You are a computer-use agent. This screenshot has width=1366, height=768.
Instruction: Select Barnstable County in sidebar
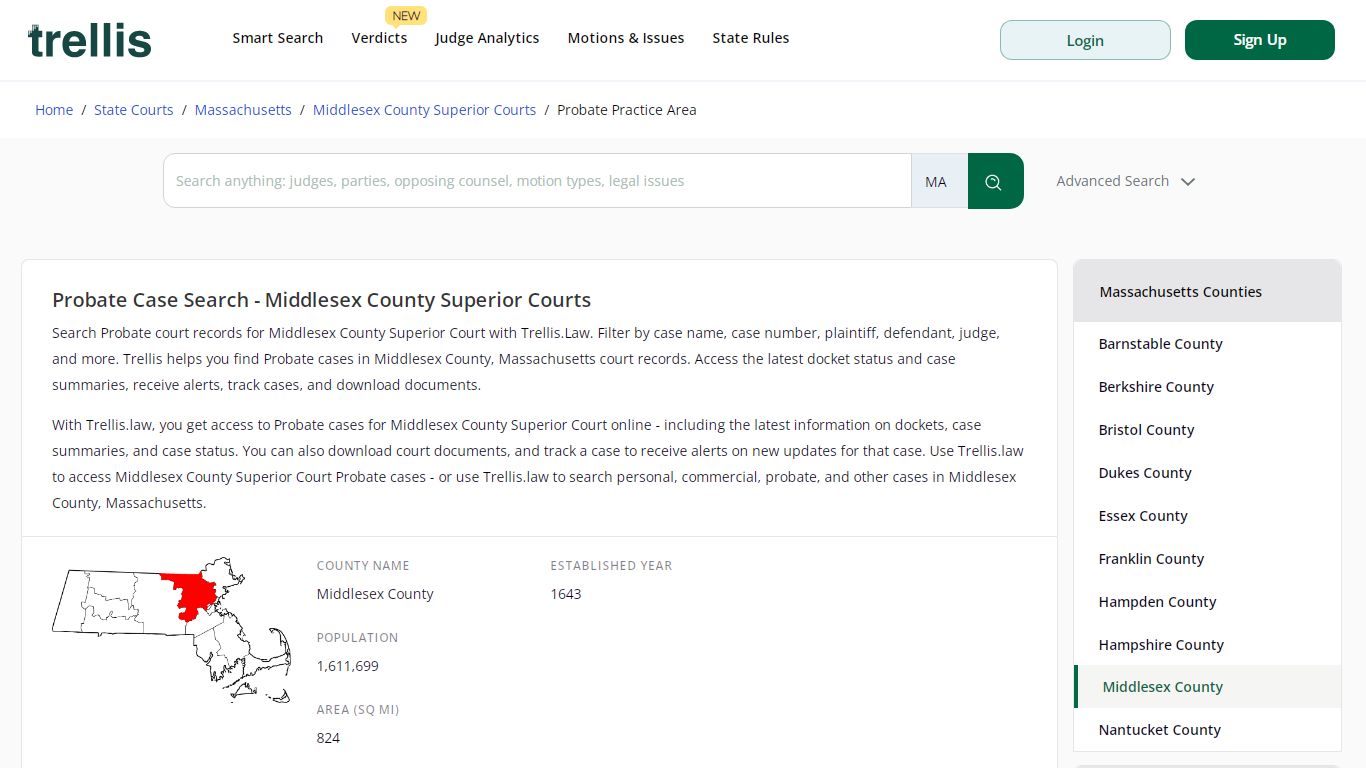tap(1160, 344)
